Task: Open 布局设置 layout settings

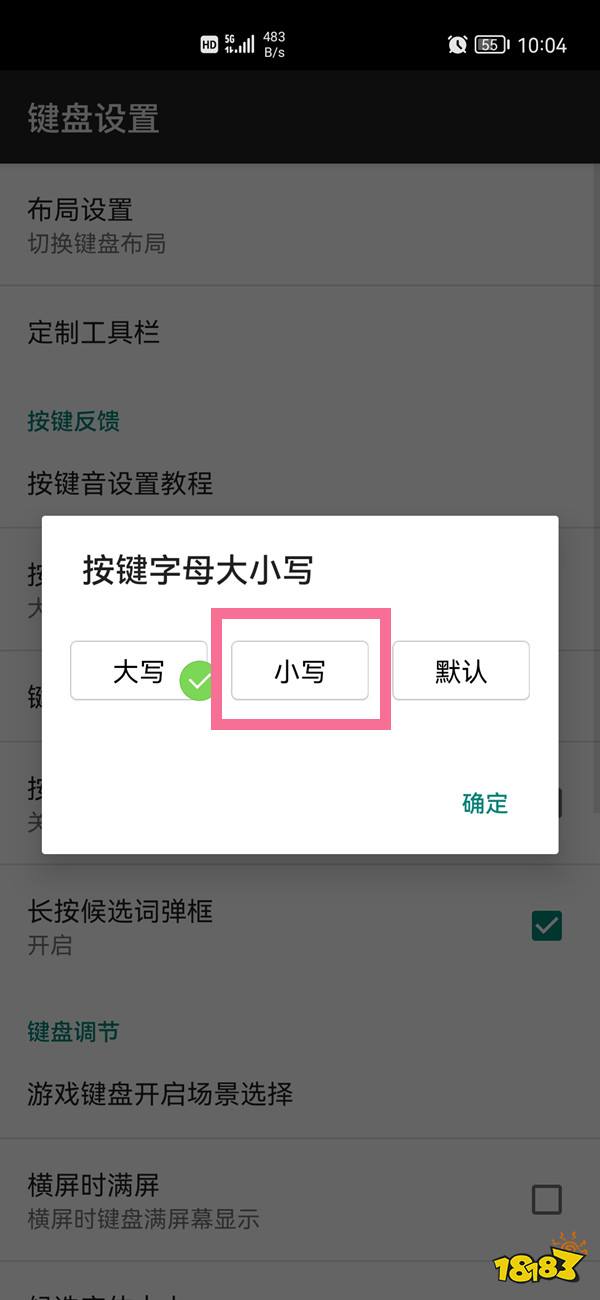Action: (300, 225)
